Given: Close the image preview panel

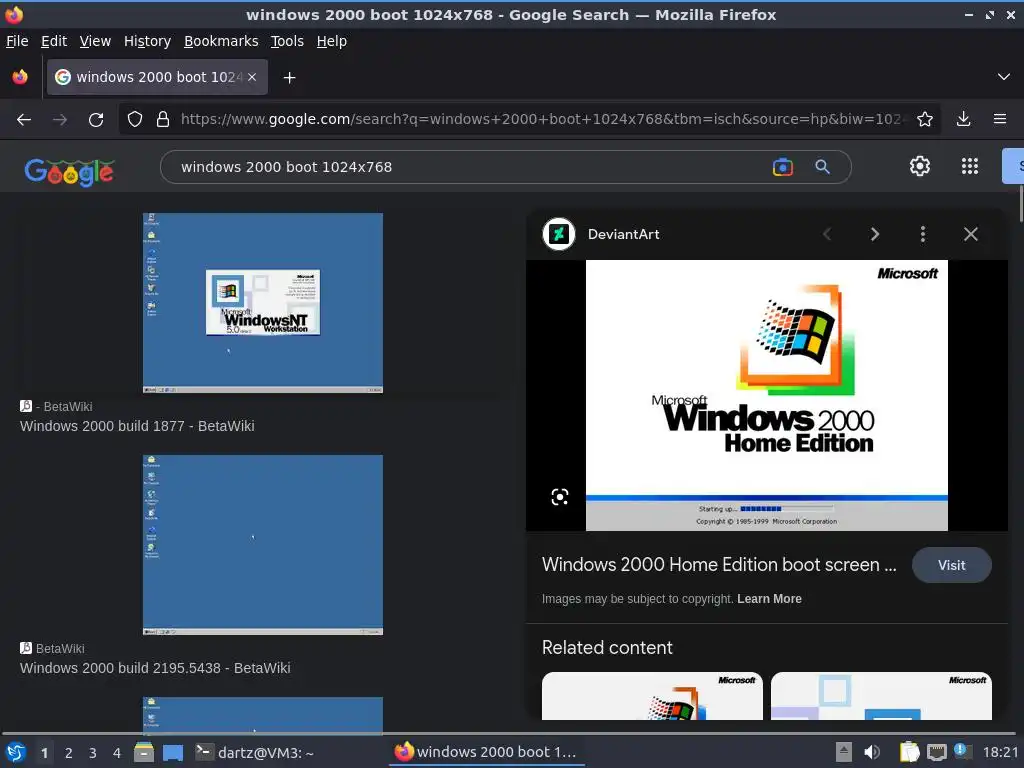Looking at the screenshot, I should [x=970, y=234].
